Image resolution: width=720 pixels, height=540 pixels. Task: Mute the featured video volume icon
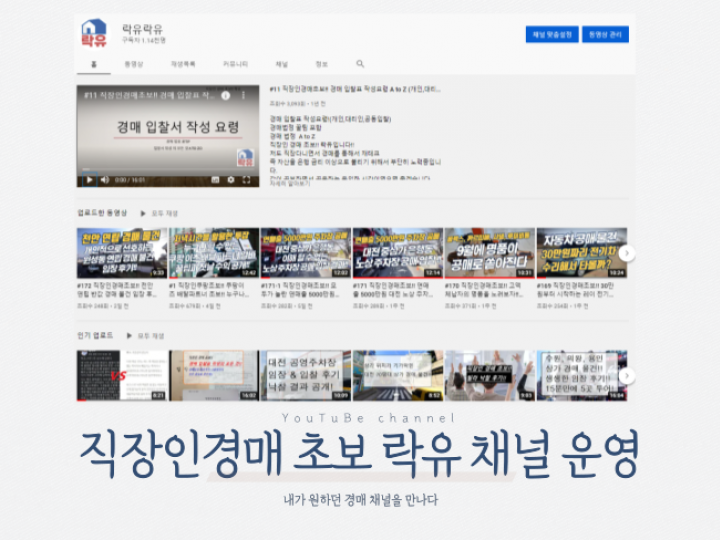(105, 180)
